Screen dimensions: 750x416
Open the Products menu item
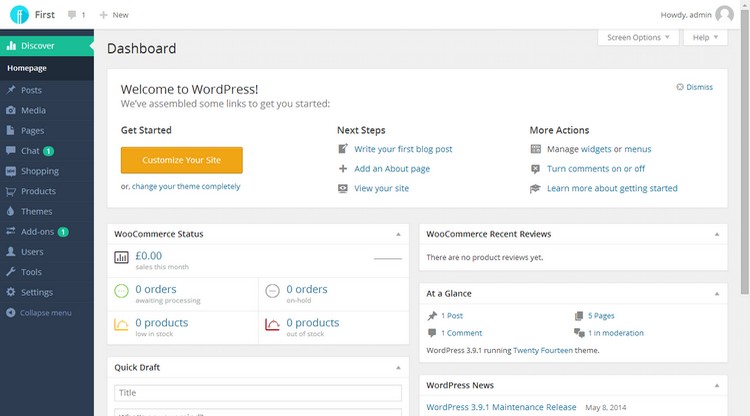(x=38, y=191)
